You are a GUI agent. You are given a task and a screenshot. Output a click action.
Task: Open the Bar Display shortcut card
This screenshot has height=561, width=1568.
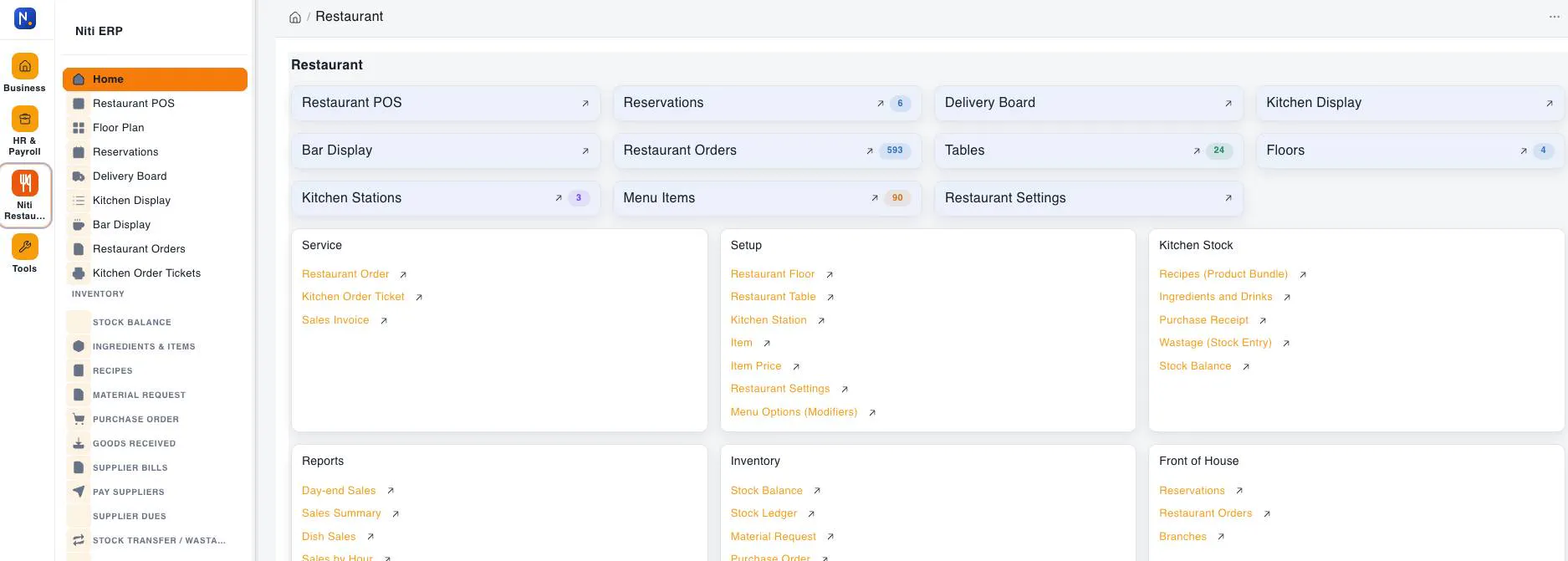pos(446,150)
